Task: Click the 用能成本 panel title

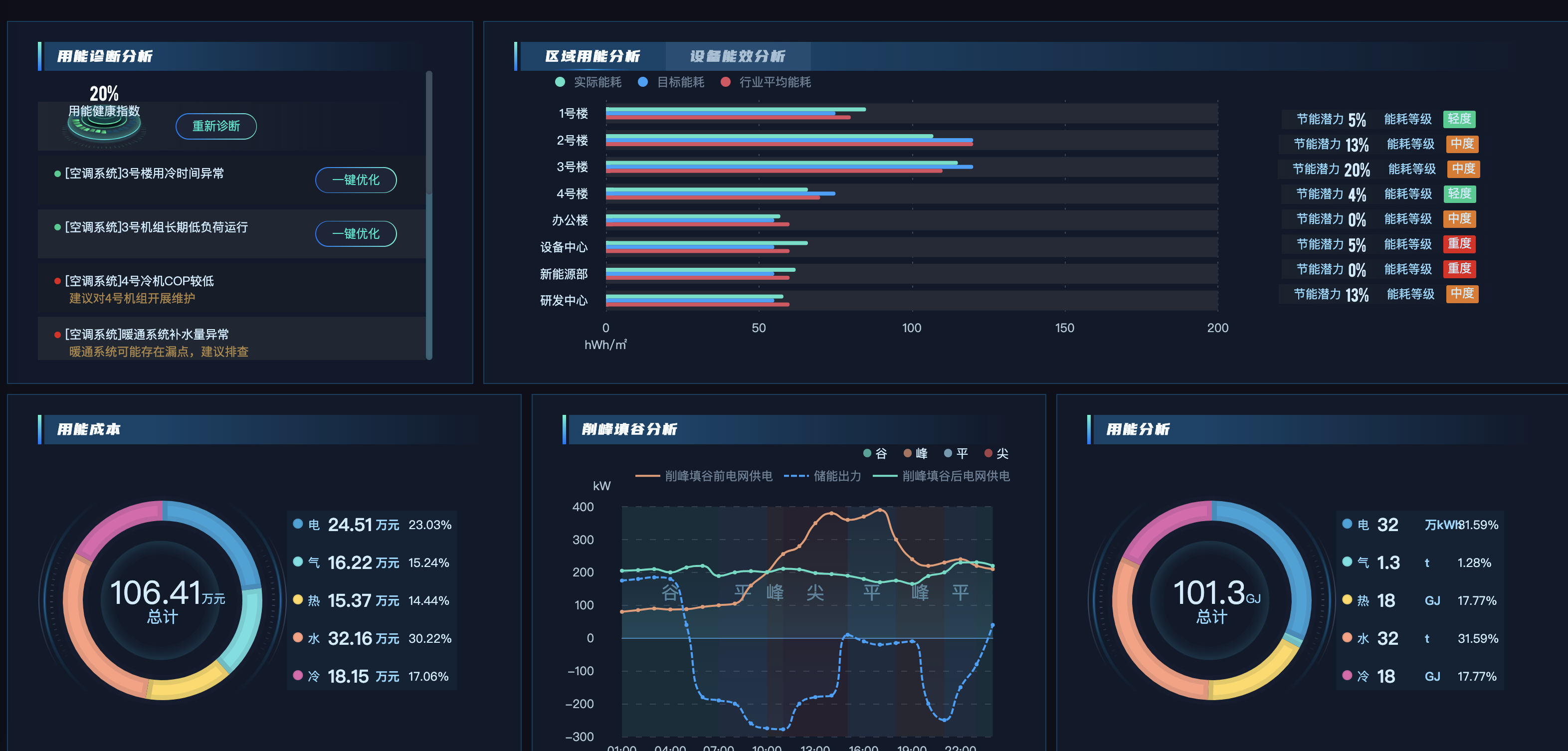Action: click(88, 429)
